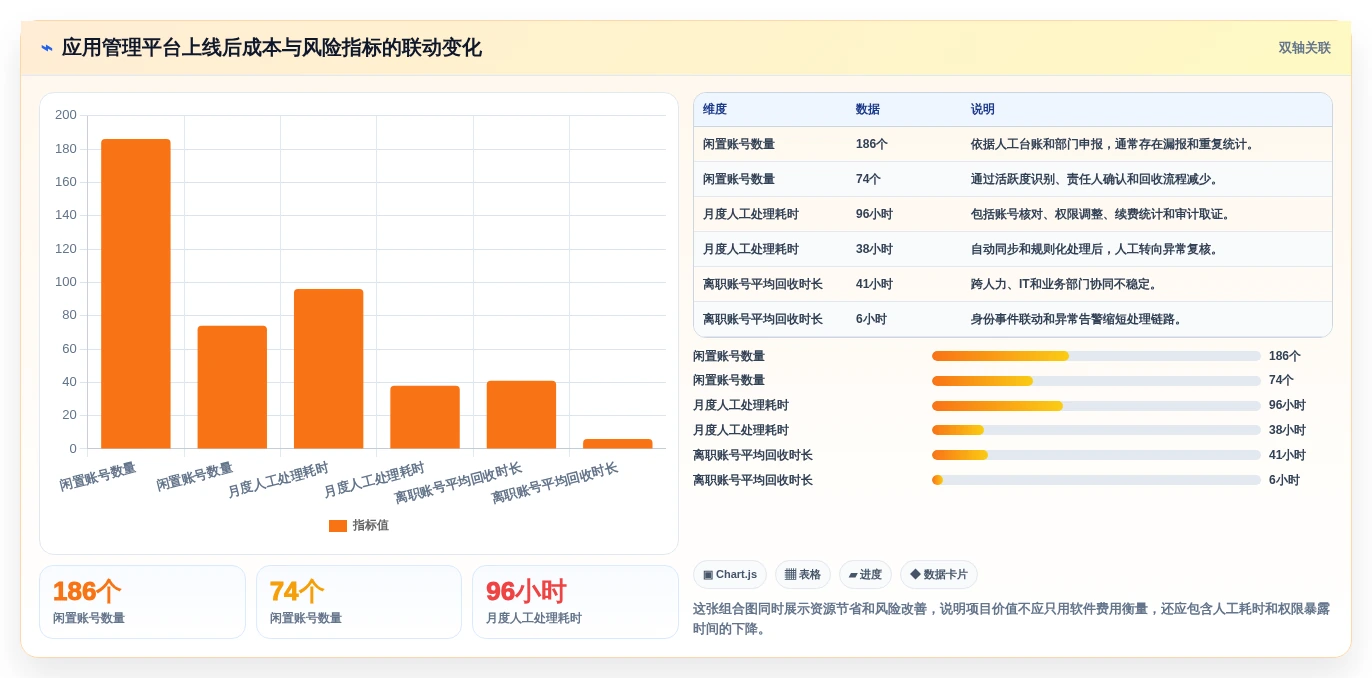Click the 双轴关联 badge in the header

1304,48
